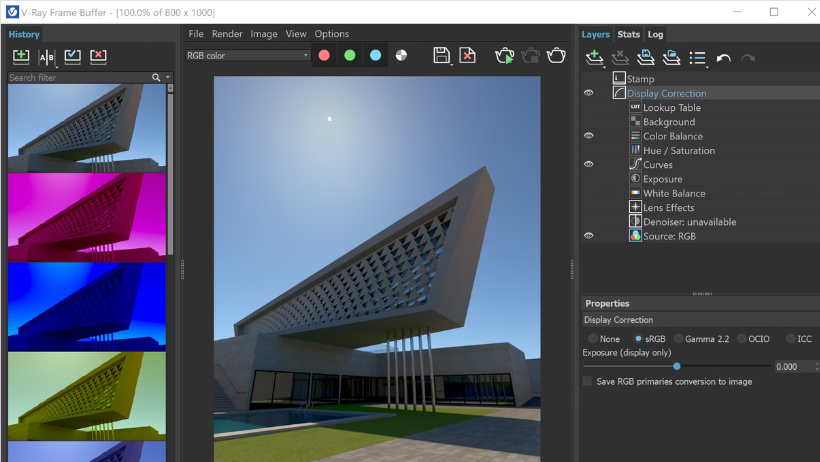820x462 pixels.
Task: Click the save layer preset icon
Action: [646, 58]
